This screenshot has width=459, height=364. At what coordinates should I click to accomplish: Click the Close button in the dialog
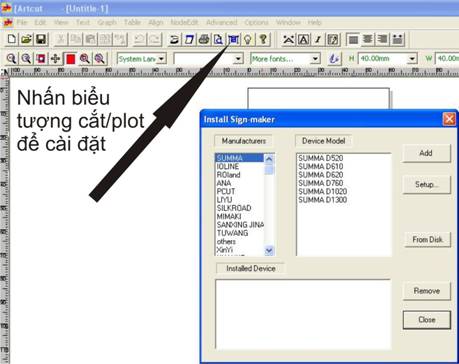pos(427,320)
